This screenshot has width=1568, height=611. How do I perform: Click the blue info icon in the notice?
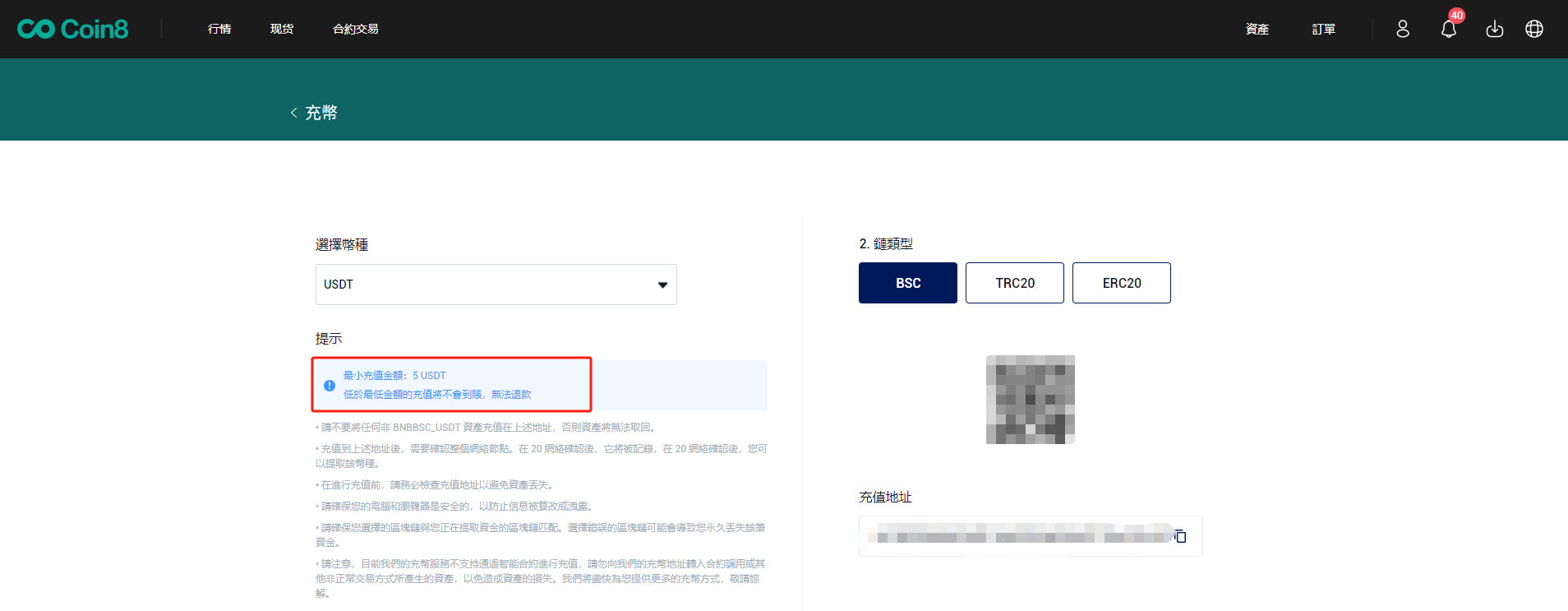click(x=330, y=385)
